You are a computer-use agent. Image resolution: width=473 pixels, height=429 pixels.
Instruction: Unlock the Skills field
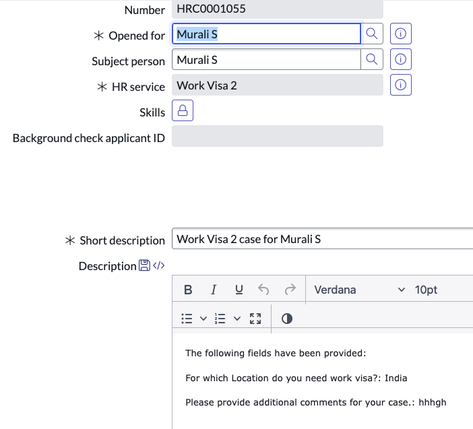coord(183,110)
